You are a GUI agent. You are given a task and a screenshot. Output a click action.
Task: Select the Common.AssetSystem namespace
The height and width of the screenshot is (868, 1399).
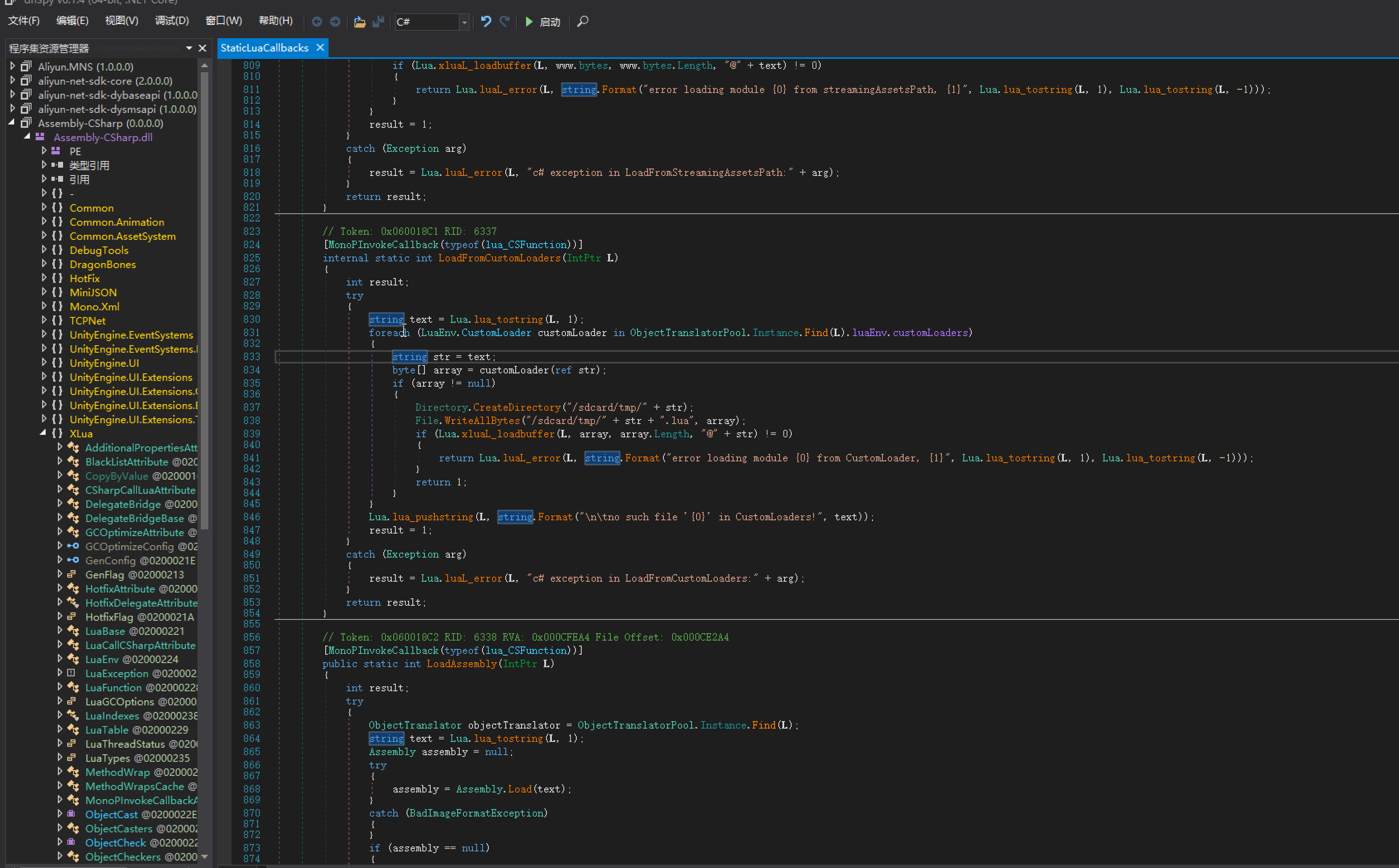[122, 236]
